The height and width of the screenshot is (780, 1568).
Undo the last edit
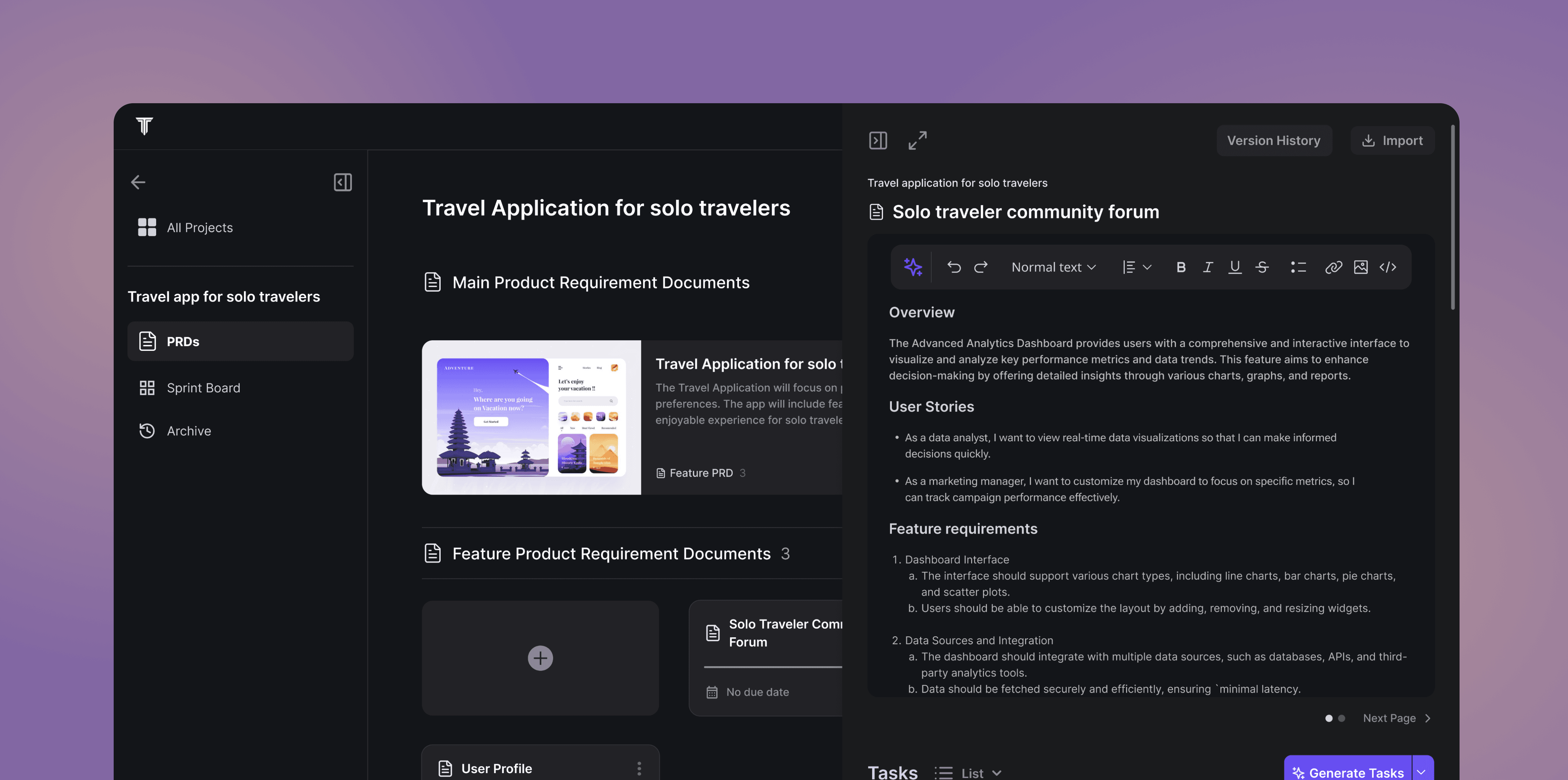click(954, 267)
